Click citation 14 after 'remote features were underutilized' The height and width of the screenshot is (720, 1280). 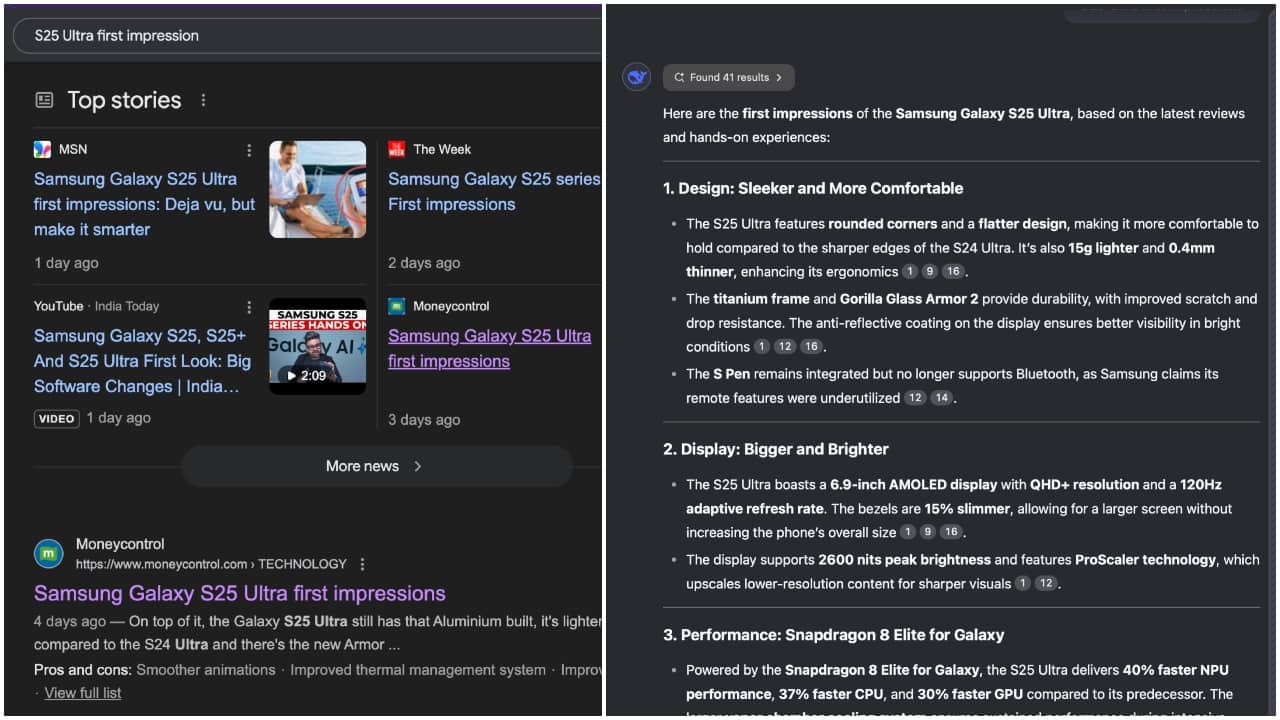point(941,398)
